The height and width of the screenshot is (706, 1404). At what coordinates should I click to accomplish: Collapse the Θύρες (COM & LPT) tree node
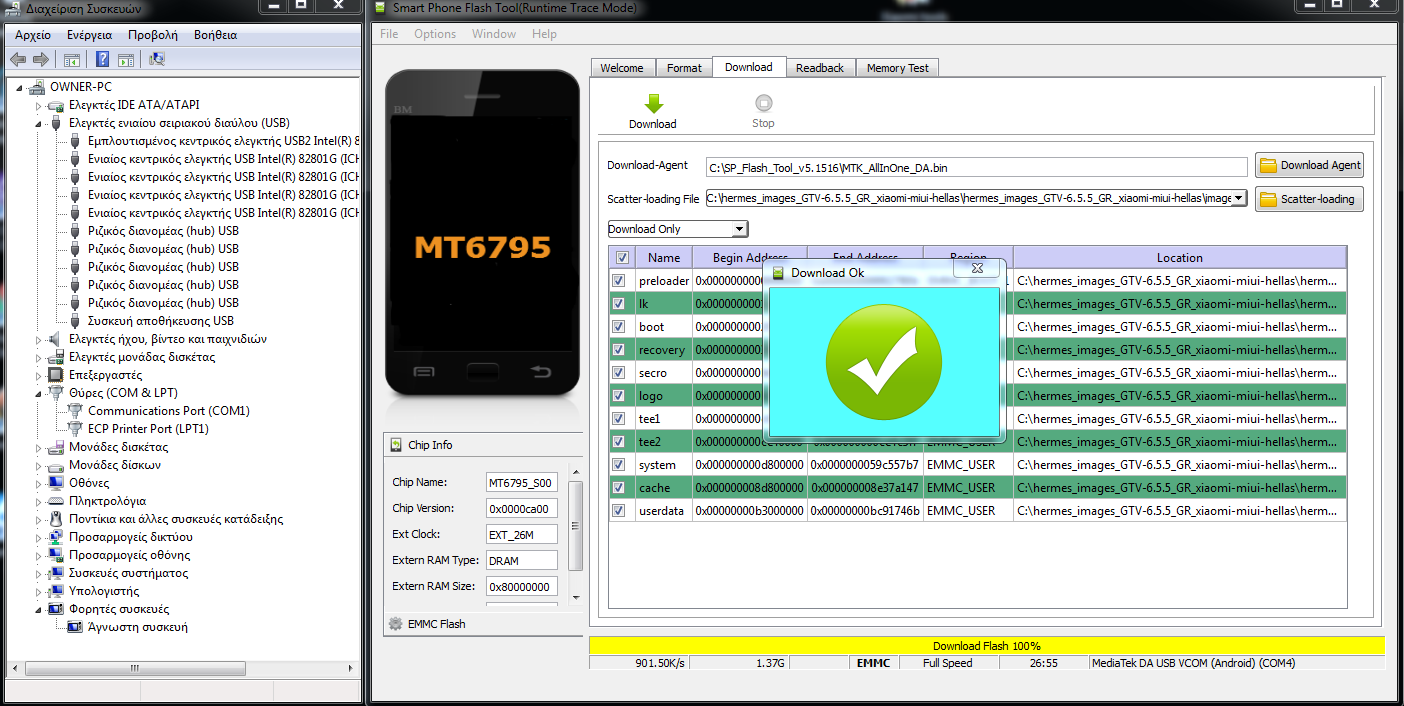tap(39, 393)
